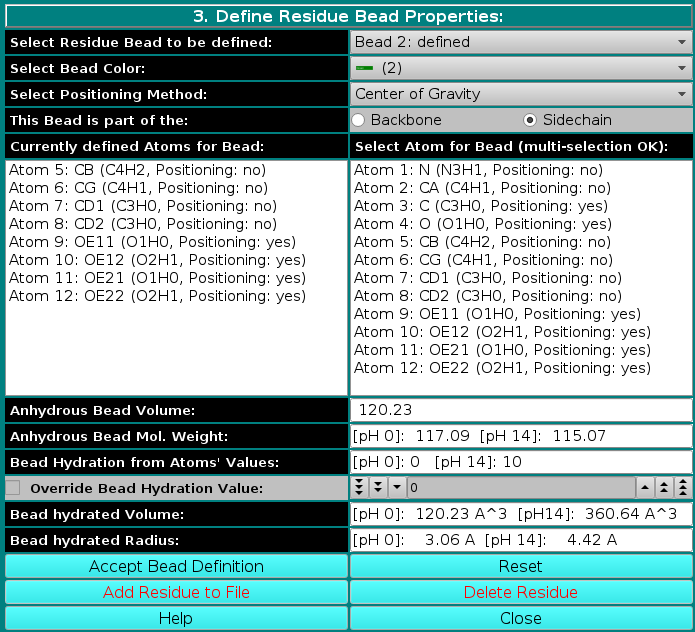The image size is (695, 632).
Task: Click Add Residue to File
Action: click(176, 592)
